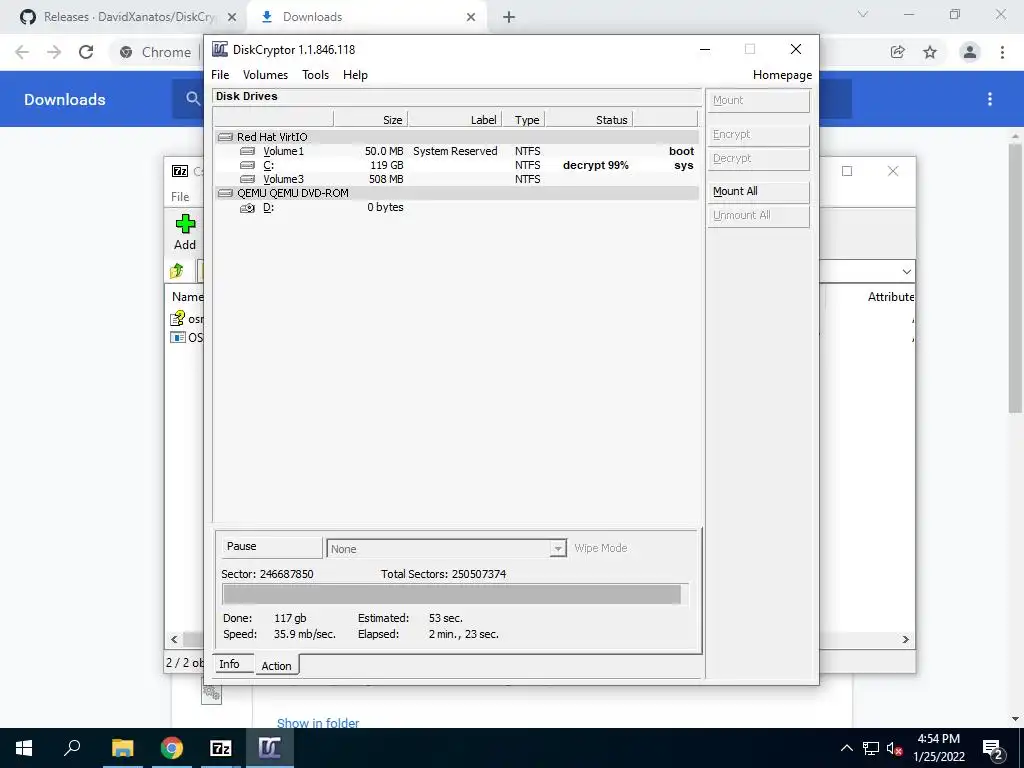Open the Wipe Mode dropdown
The width and height of the screenshot is (1024, 768).
coord(558,549)
